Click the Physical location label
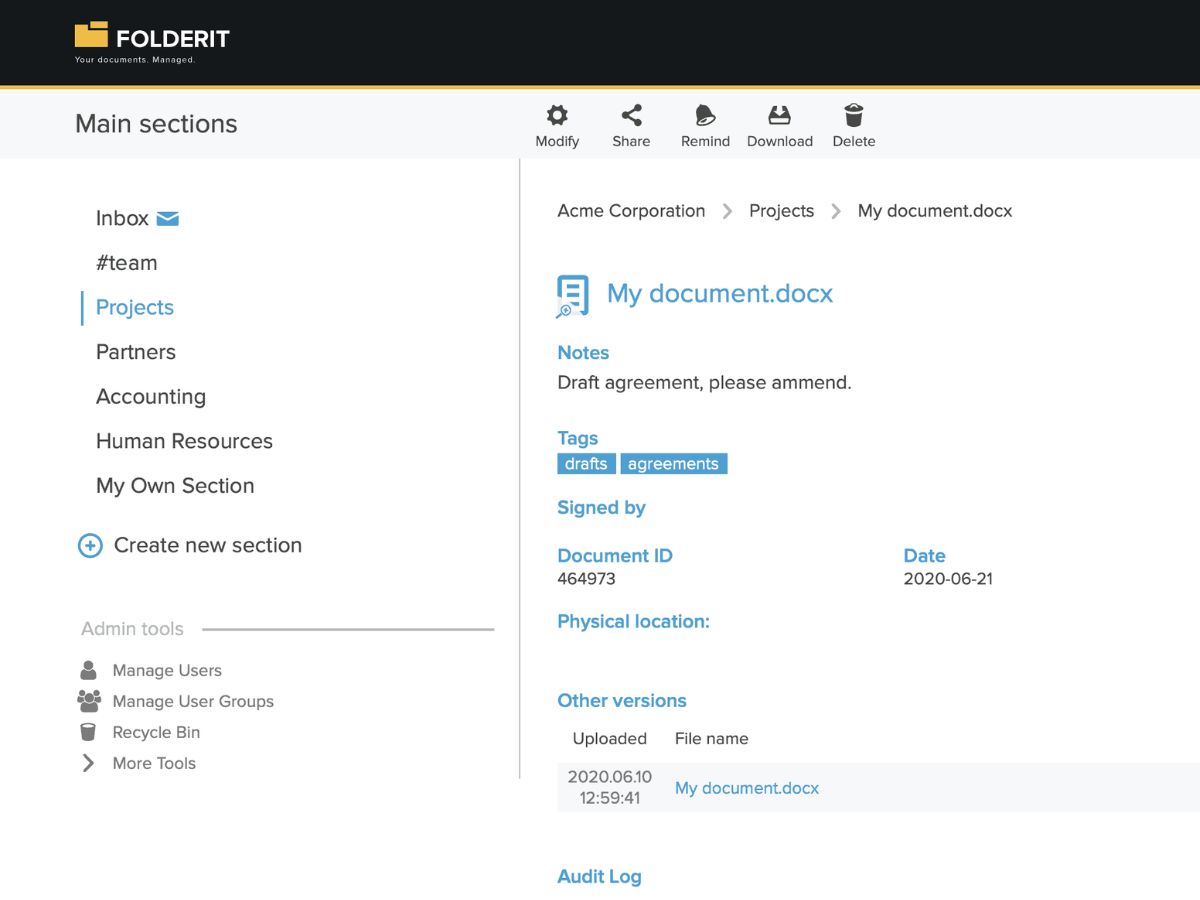1200x900 pixels. tap(633, 622)
